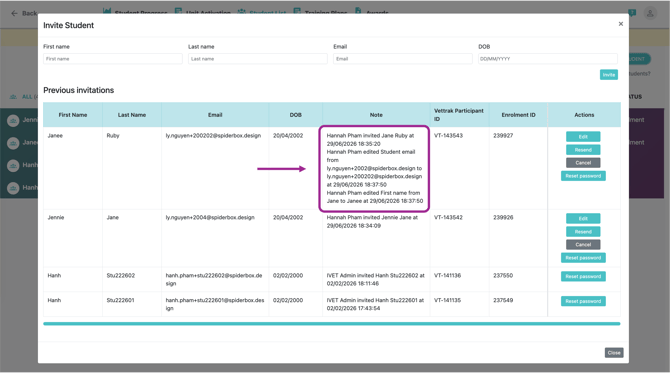Click the Back arrow in the background page
This screenshot has width=670, height=373.
[14, 13]
